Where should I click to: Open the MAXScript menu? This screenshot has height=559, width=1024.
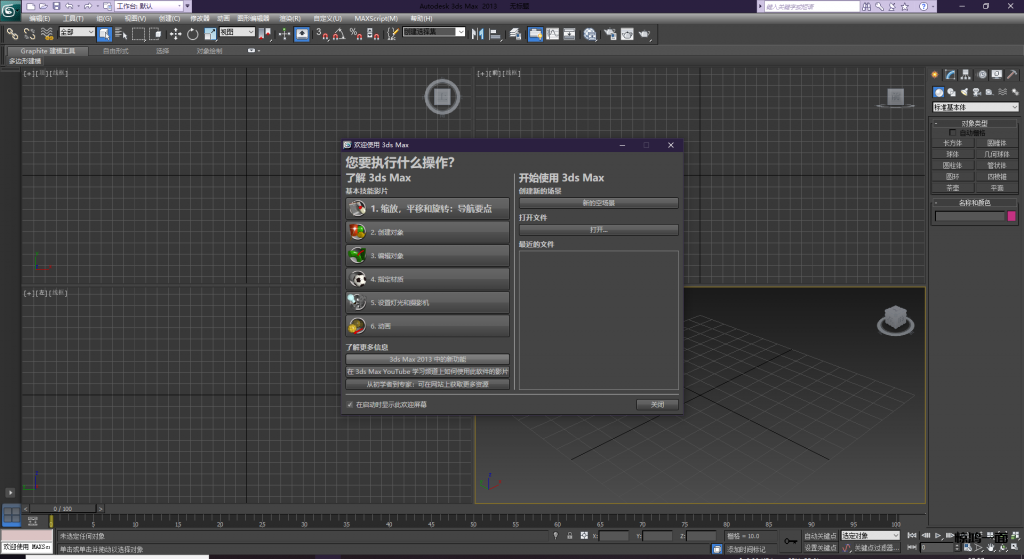coord(376,18)
